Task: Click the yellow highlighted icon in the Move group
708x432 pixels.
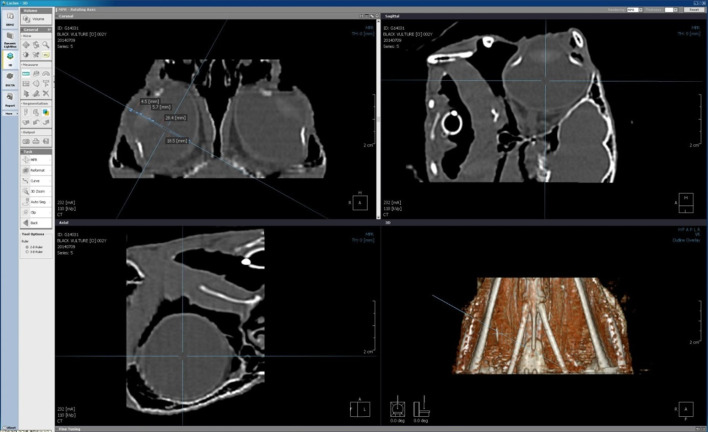Action: click(x=46, y=55)
